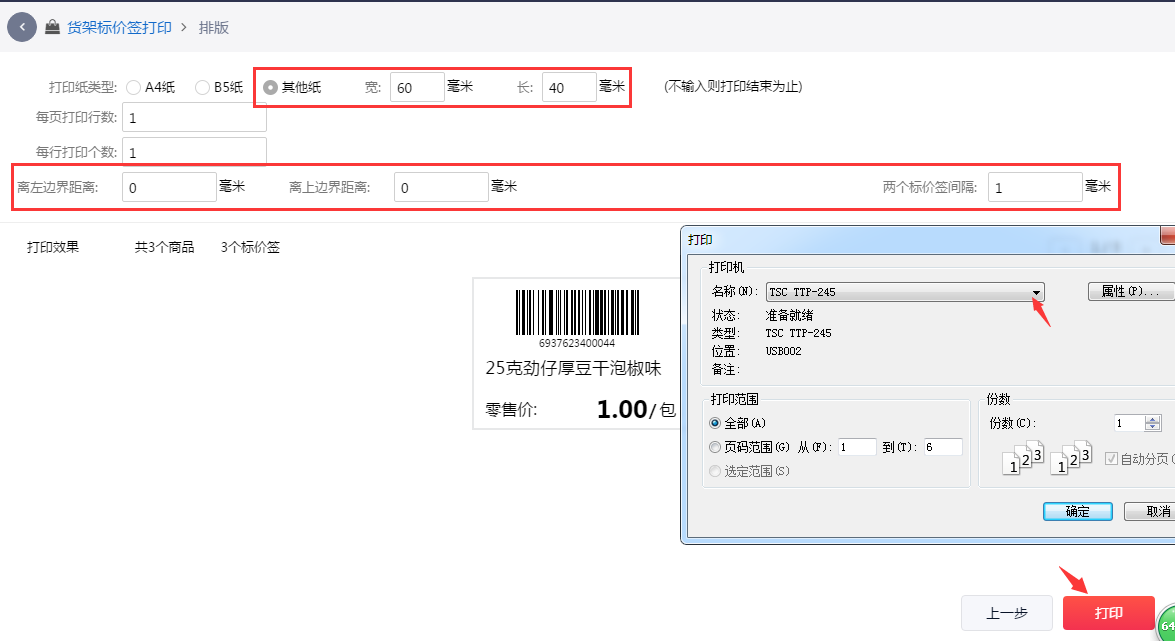The image size is (1175, 641).
Task: Click the paper width field showing 60
Action: (x=417, y=87)
